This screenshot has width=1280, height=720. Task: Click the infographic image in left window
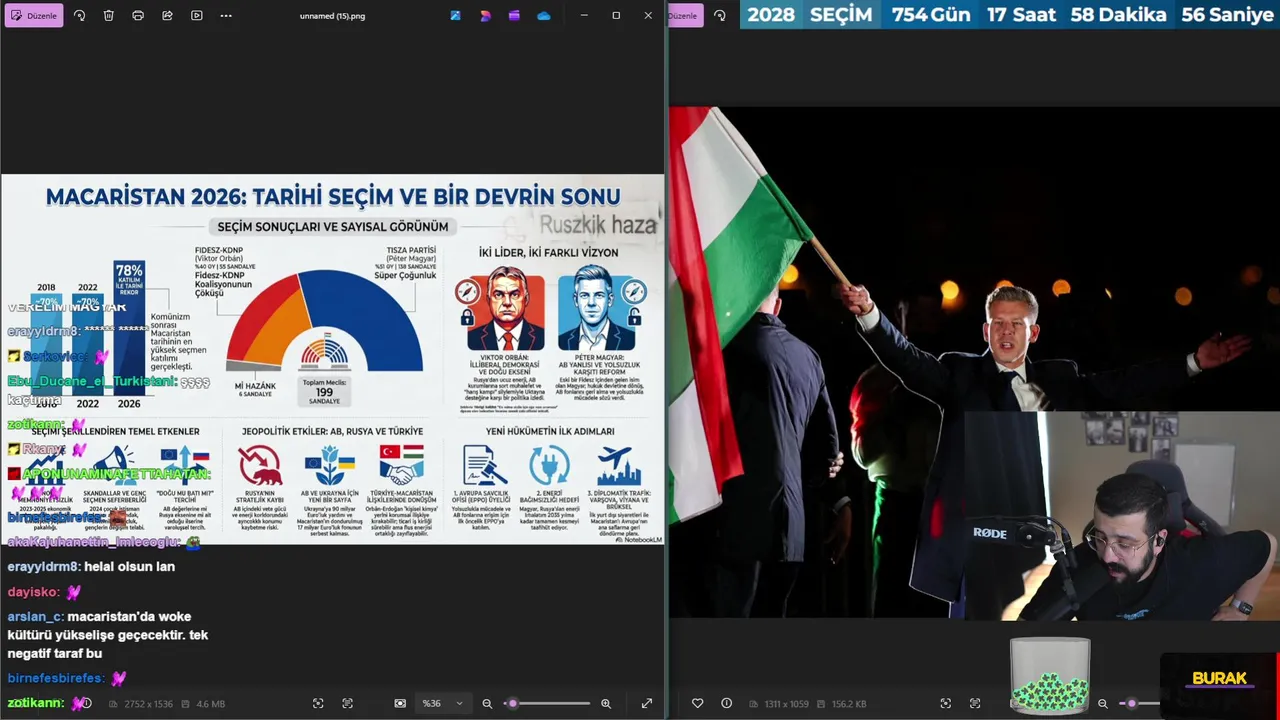pos(332,360)
